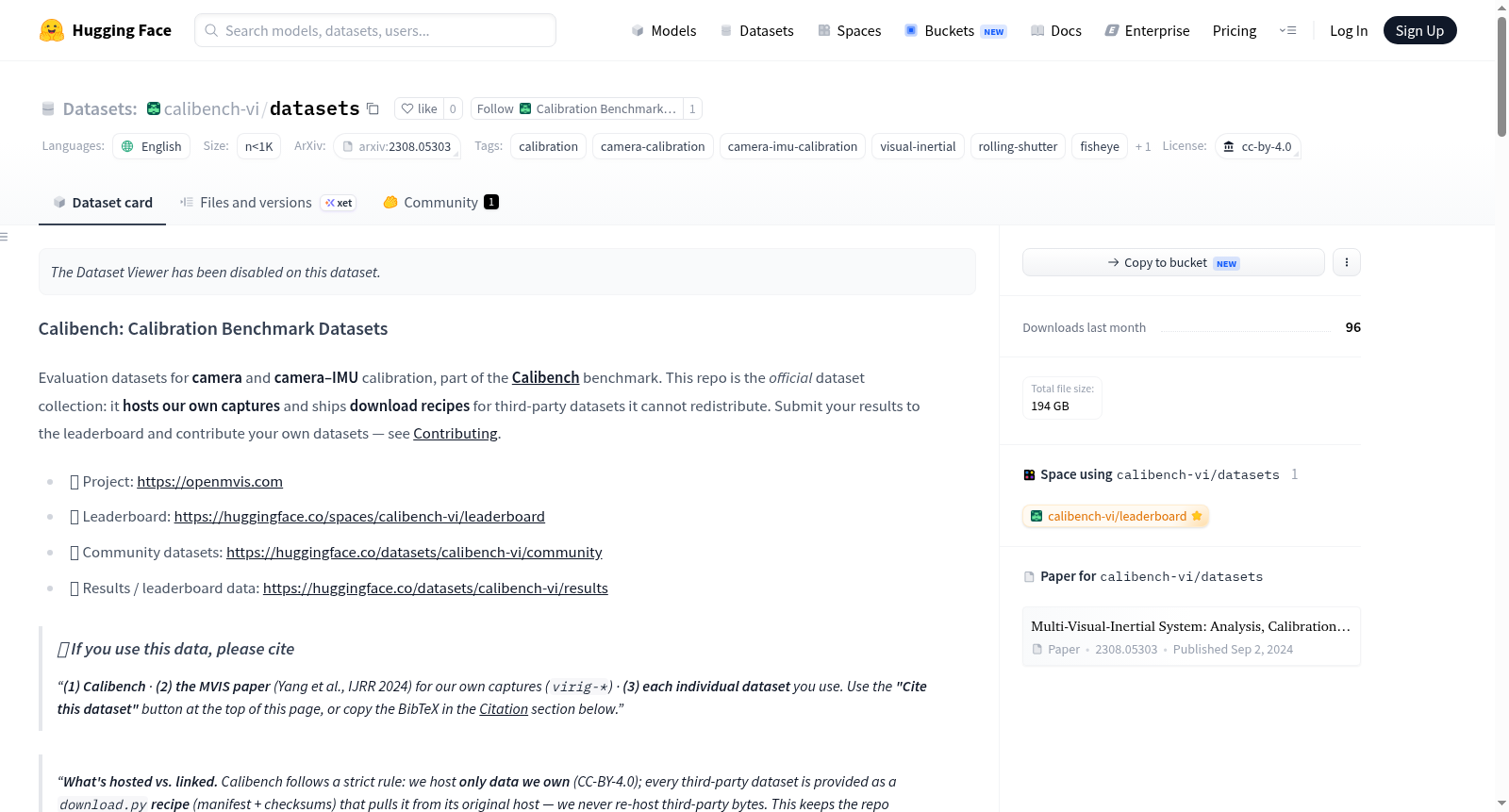
Task: Click the Models cube icon
Action: pos(638,30)
